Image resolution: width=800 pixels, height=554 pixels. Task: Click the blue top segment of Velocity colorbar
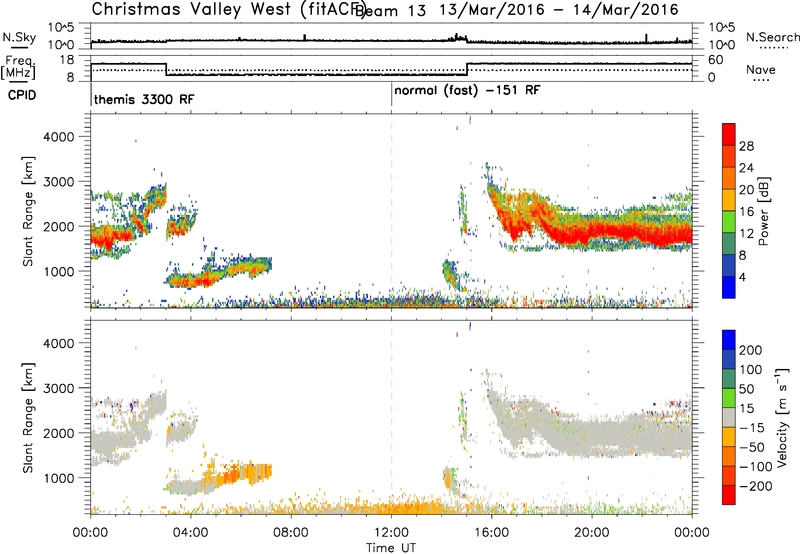pyautogui.click(x=729, y=340)
